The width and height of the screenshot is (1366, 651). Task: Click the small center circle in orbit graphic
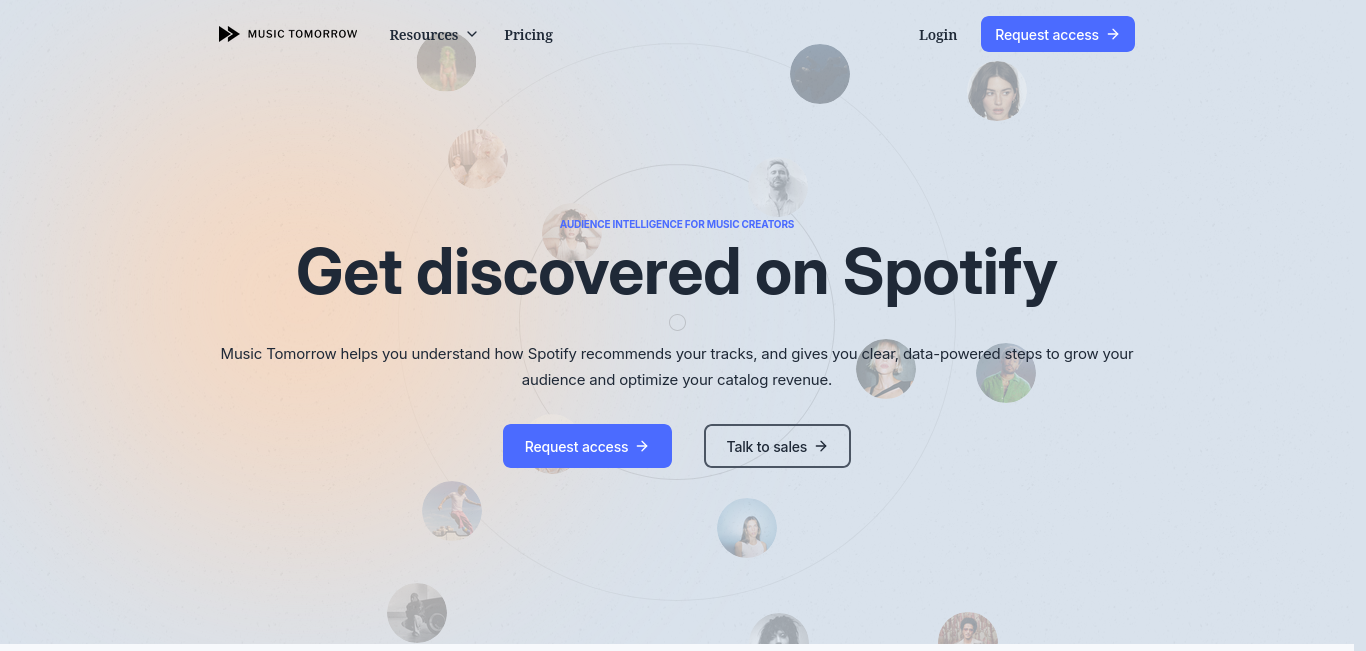pyautogui.click(x=677, y=322)
